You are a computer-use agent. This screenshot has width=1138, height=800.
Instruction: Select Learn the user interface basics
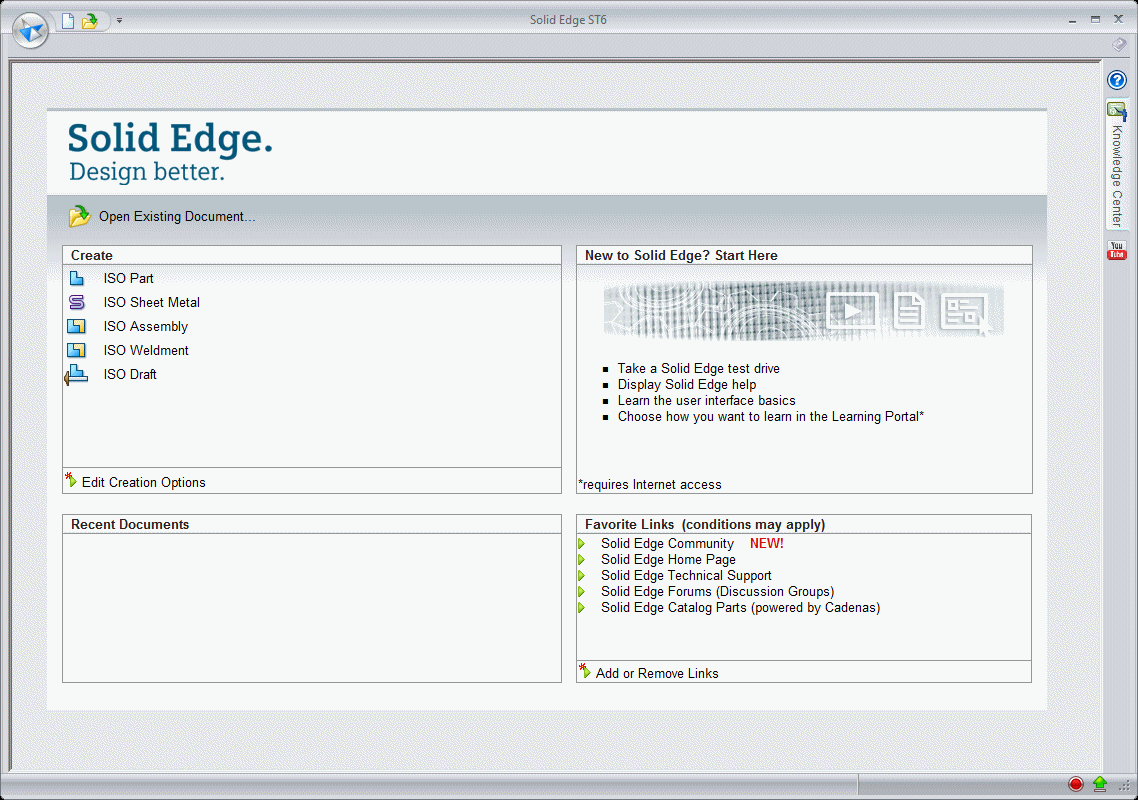click(707, 400)
